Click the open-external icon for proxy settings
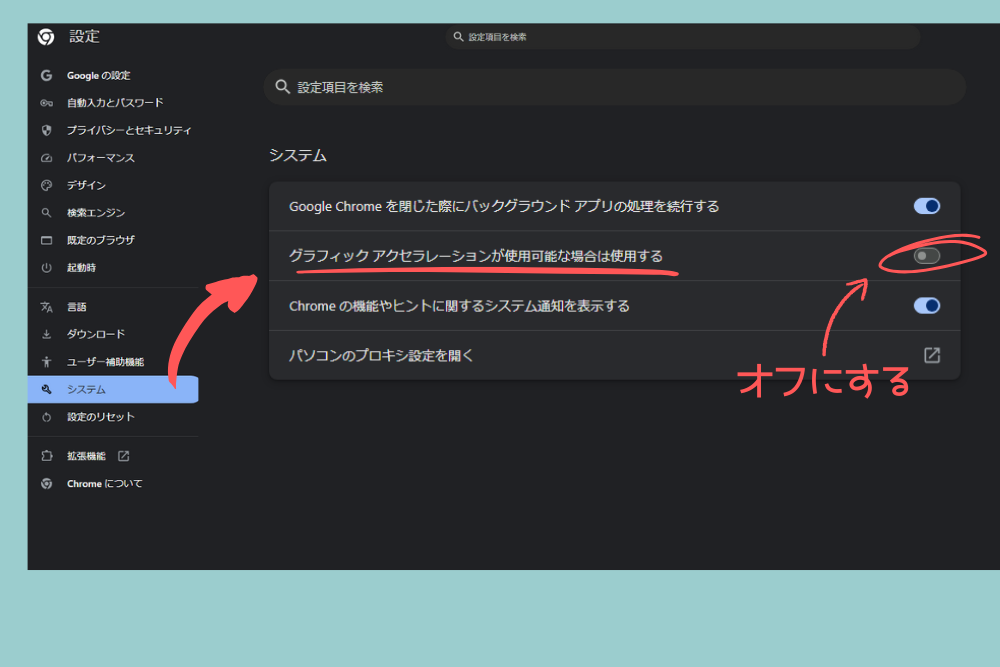Image resolution: width=1000 pixels, height=667 pixels. pos(932,355)
